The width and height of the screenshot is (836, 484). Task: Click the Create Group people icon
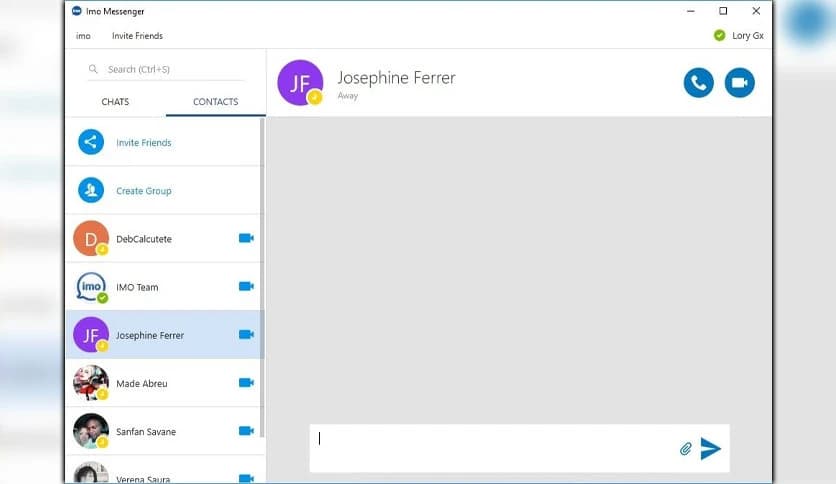[91, 190]
